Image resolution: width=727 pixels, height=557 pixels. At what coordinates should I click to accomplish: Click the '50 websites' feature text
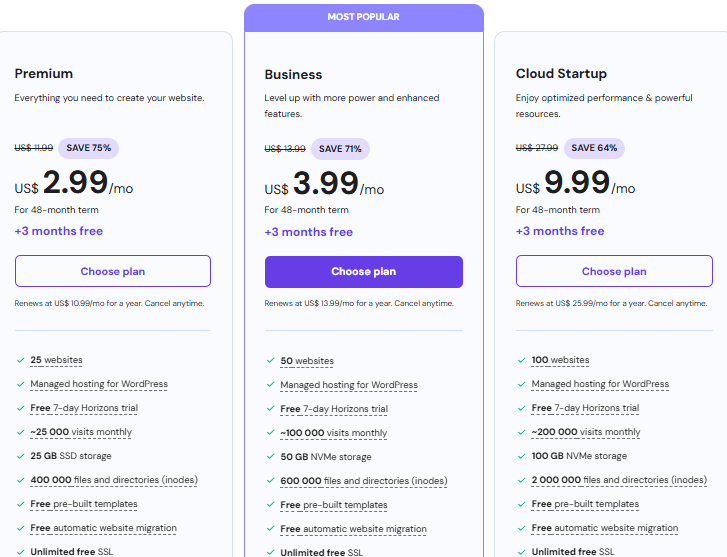tap(307, 361)
